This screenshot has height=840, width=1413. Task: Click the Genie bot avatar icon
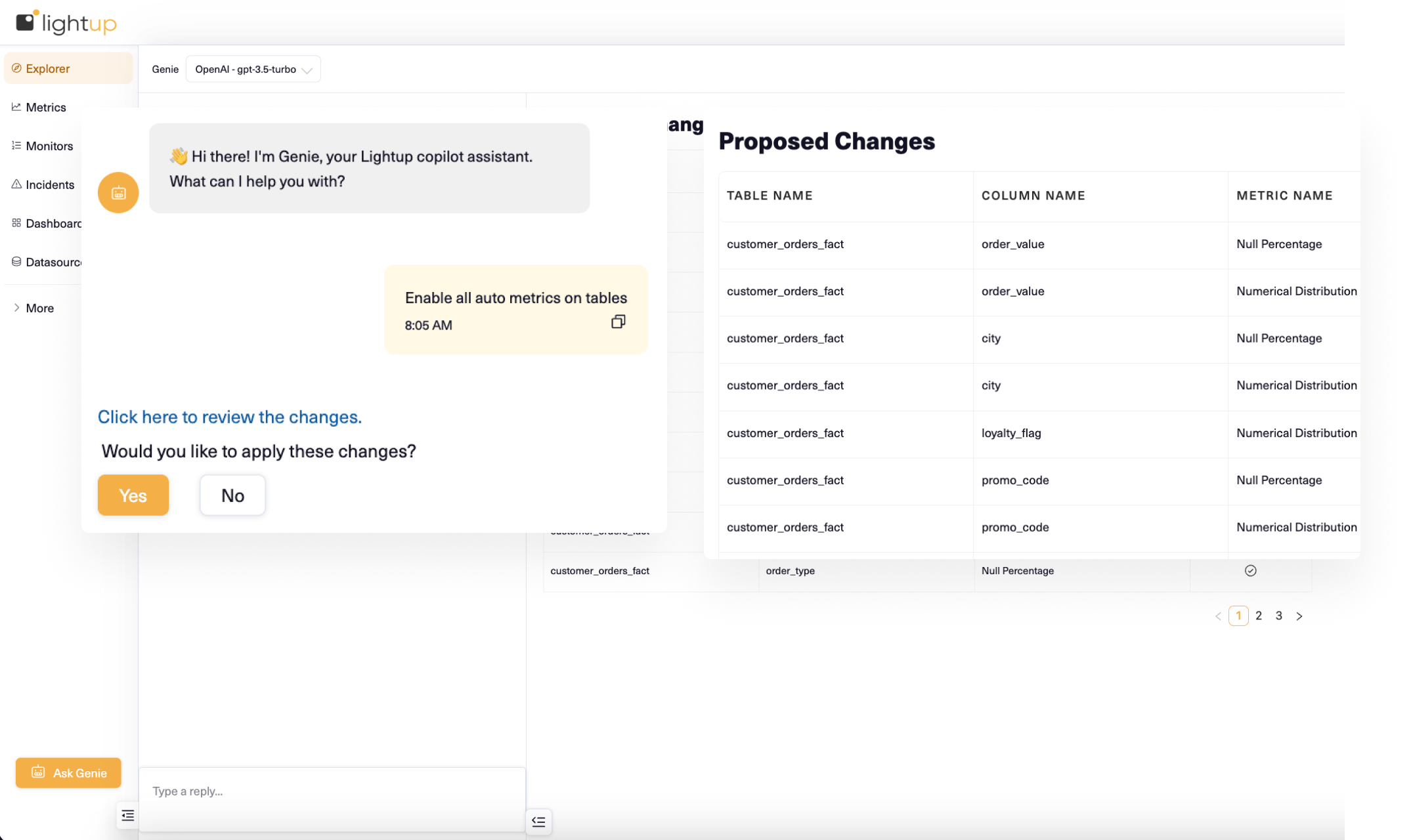[118, 193]
